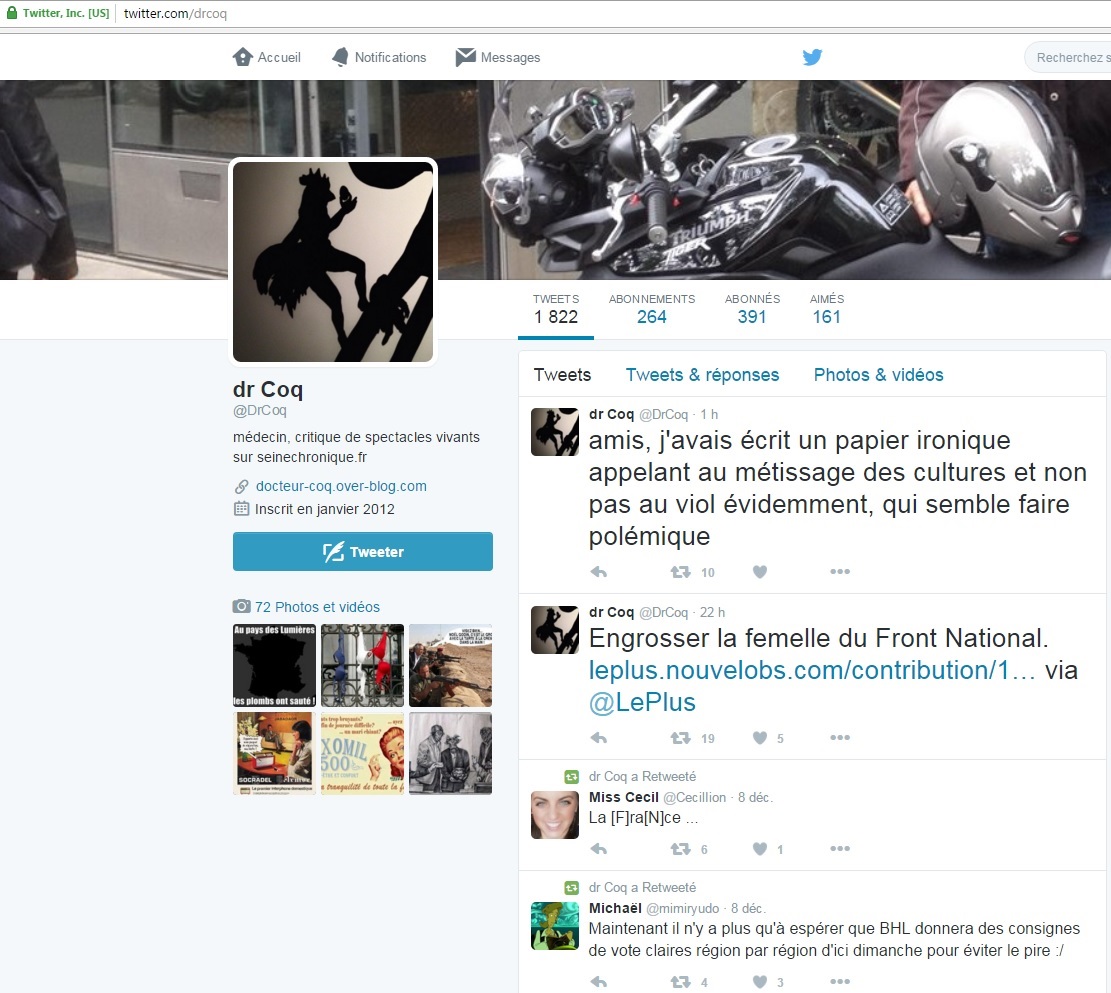Switch to Photos & vidéos tab
The image size is (1111, 993).
pyautogui.click(x=878, y=375)
